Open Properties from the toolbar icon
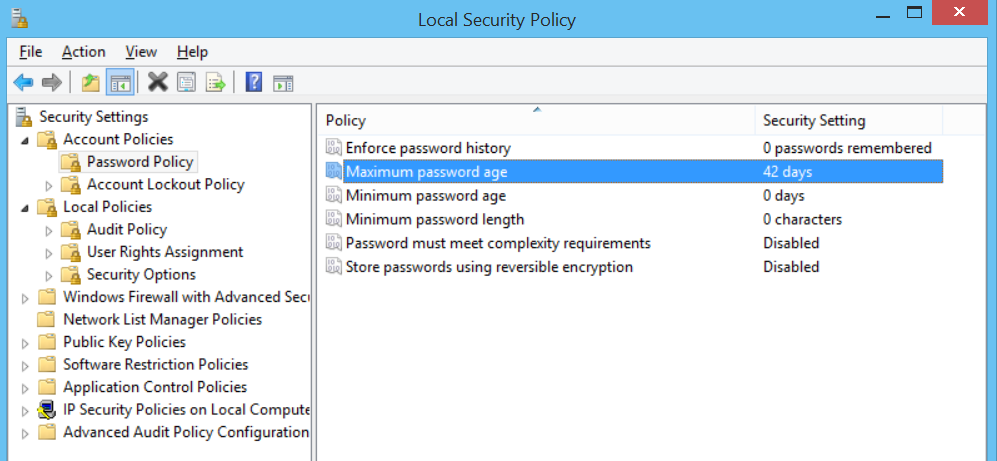 [x=186, y=82]
